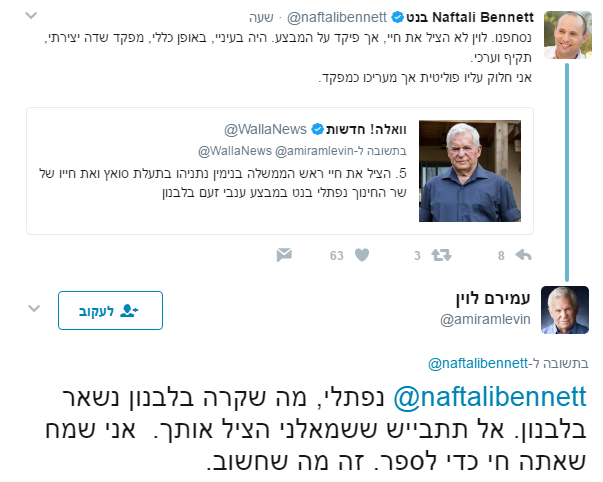Retweet the Naftali Bennett tweet
This screenshot has height=482, width=603.
[439, 255]
